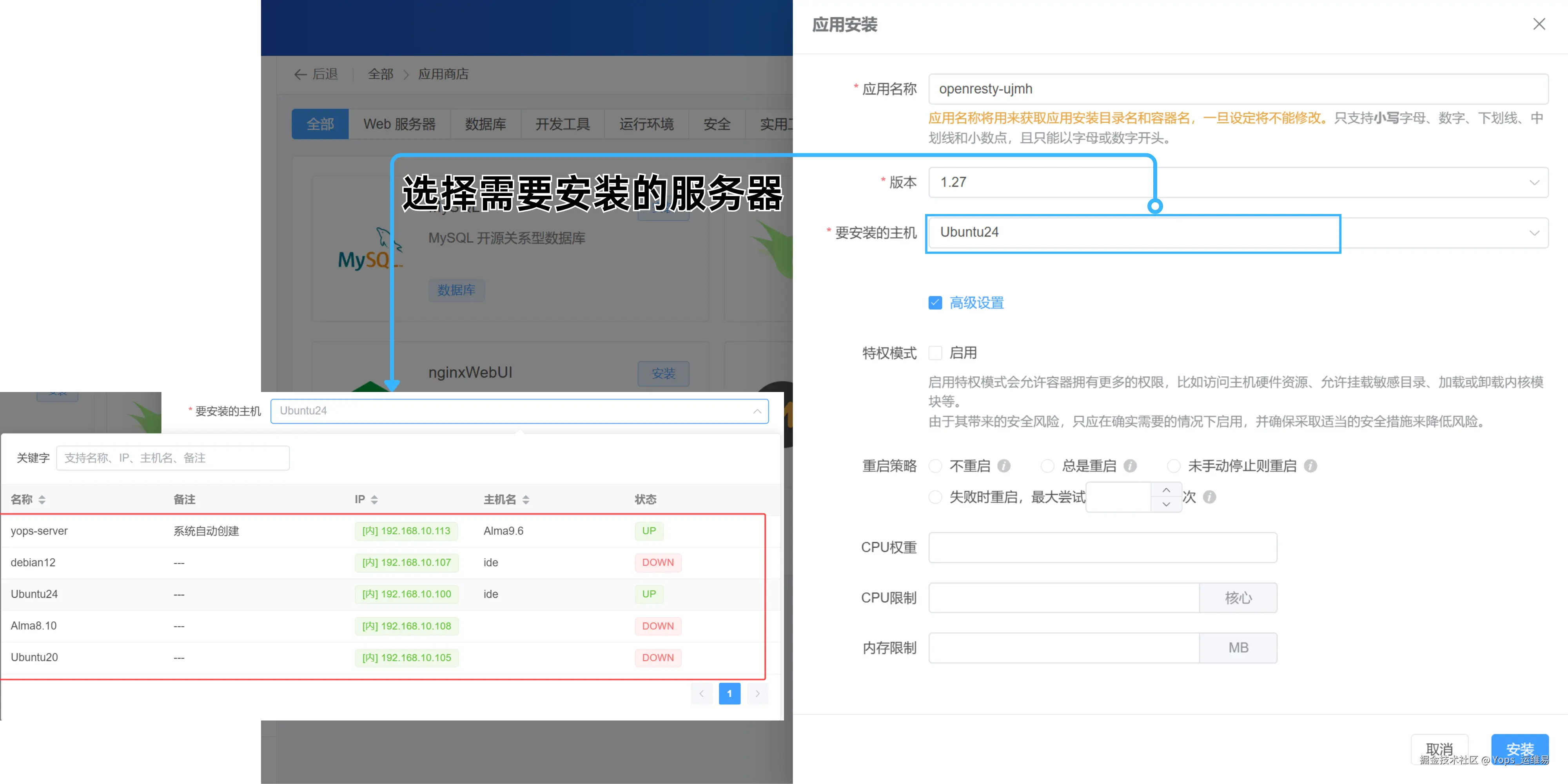The height and width of the screenshot is (784, 1568).
Task: Select the 不重启 restart policy option
Action: click(936, 466)
